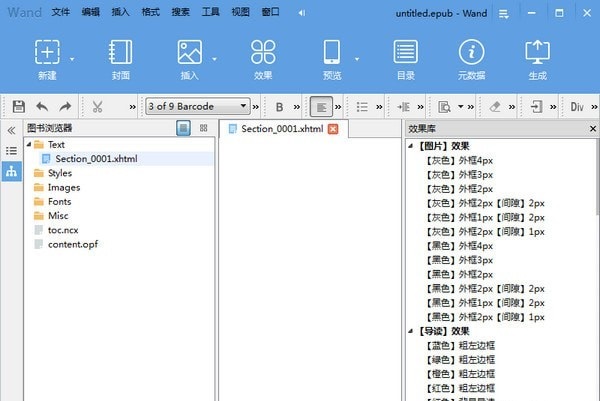The width and height of the screenshot is (600, 401).
Task: Select the Section_0001.xhtml editor tab
Action: [282, 129]
